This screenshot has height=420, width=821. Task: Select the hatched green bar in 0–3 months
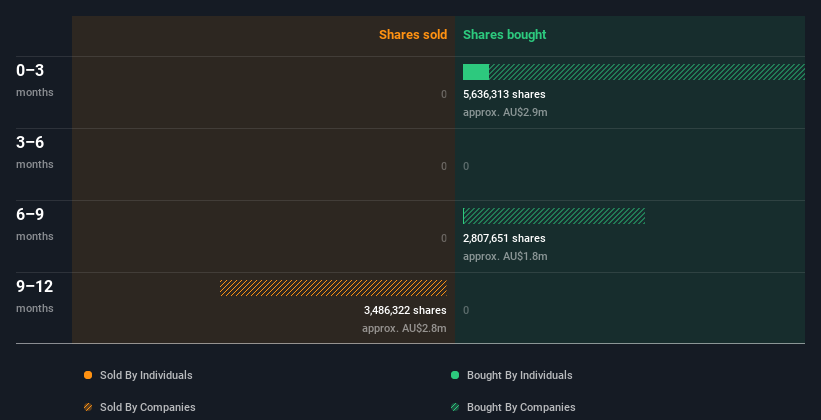coord(647,72)
